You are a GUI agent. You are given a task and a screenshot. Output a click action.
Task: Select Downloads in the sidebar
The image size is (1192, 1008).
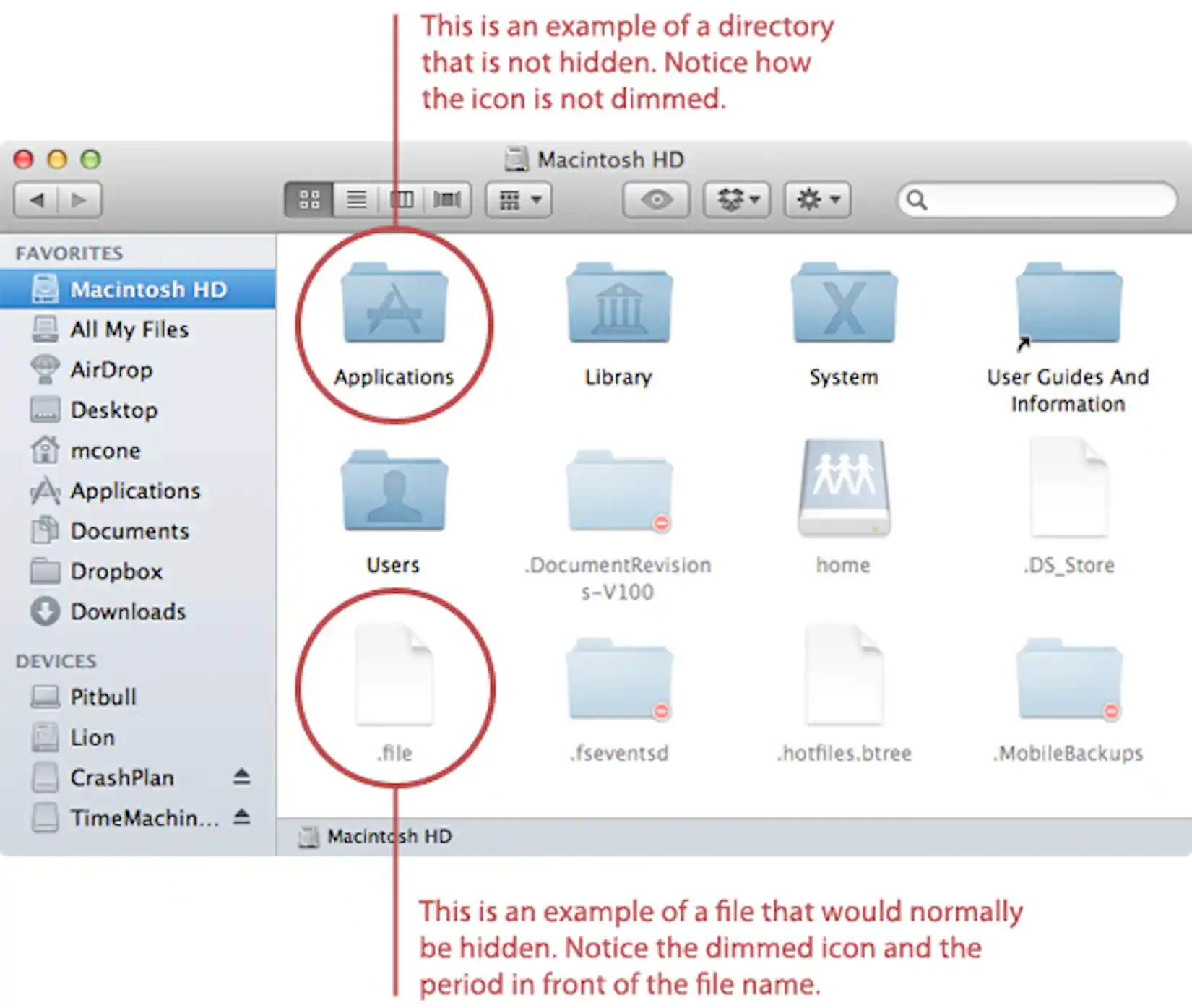[137, 612]
